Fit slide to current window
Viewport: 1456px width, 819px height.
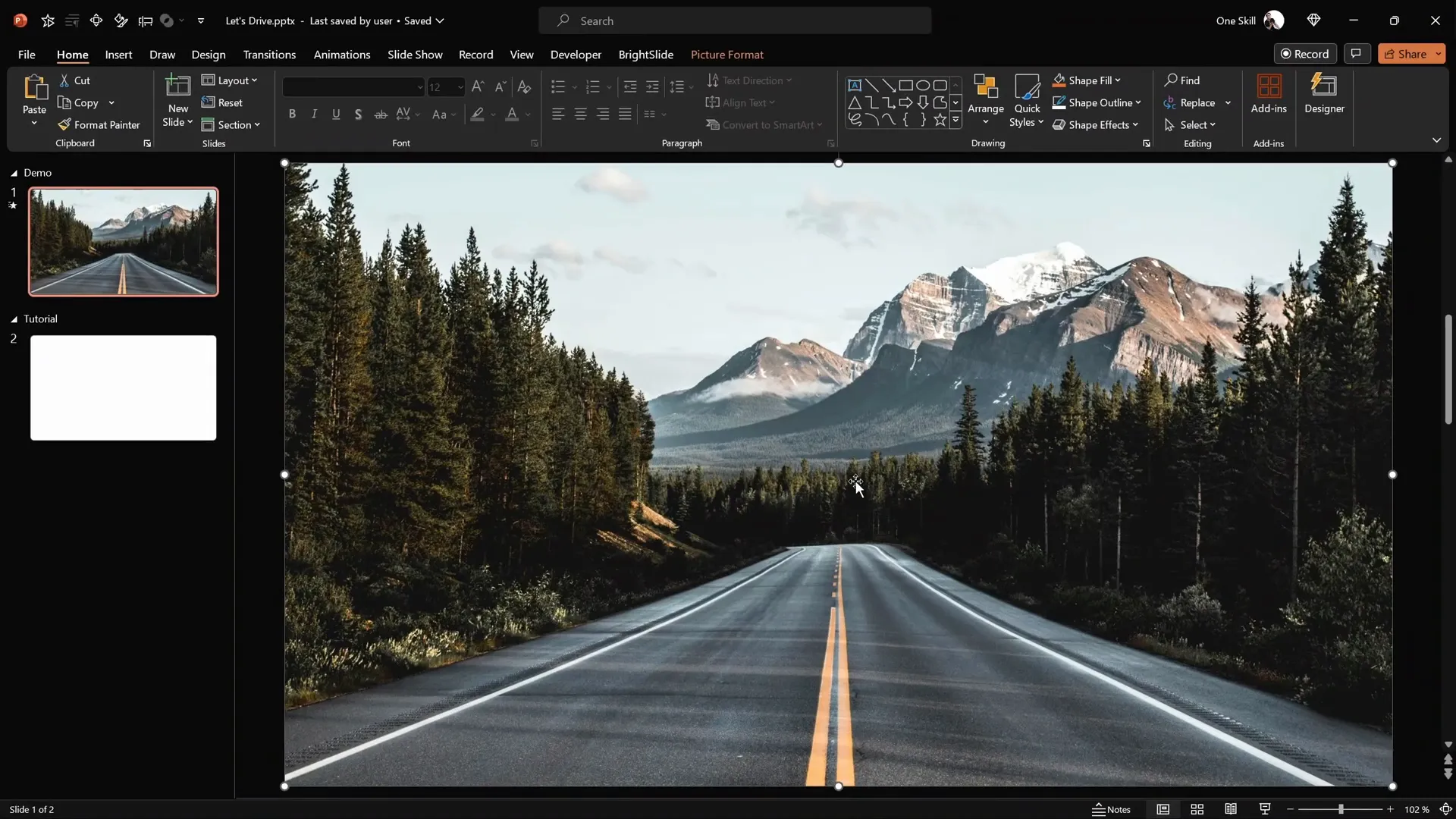coord(1445,809)
